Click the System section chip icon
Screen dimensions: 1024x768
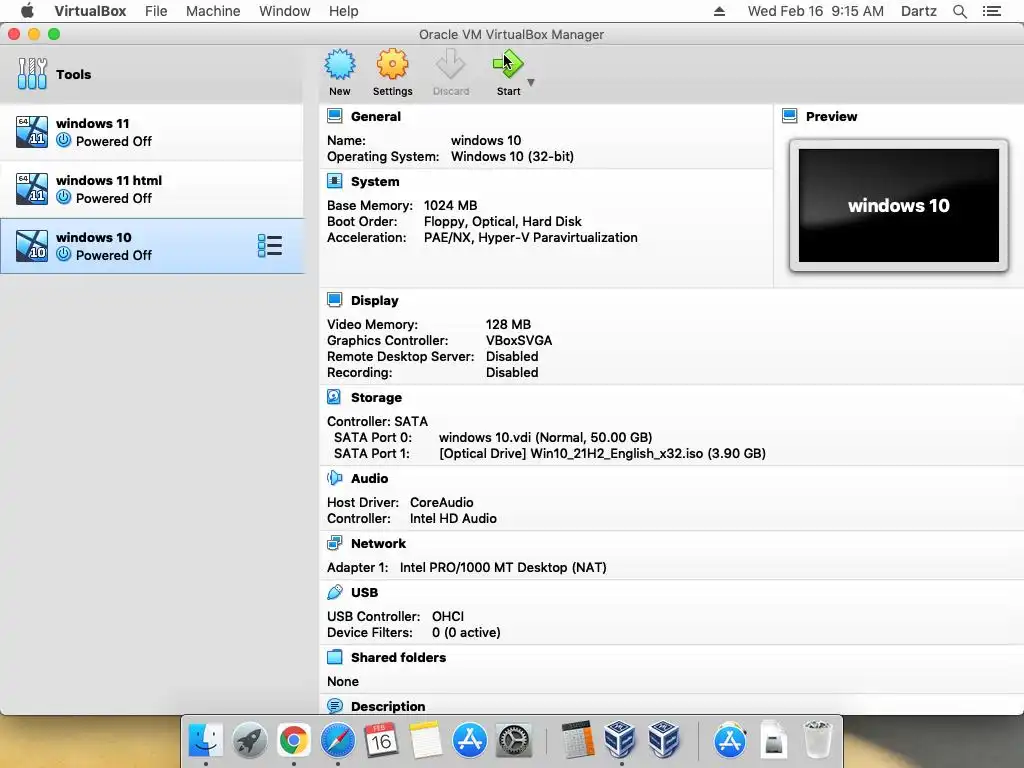tap(334, 181)
